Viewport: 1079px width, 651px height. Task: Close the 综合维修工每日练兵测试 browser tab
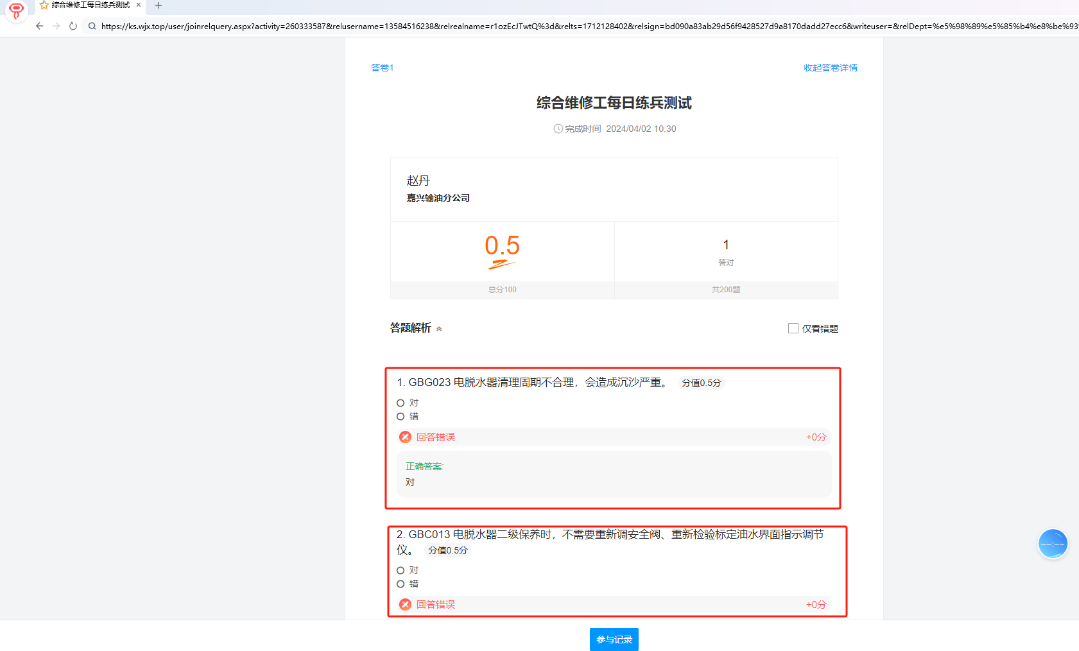tap(138, 6)
